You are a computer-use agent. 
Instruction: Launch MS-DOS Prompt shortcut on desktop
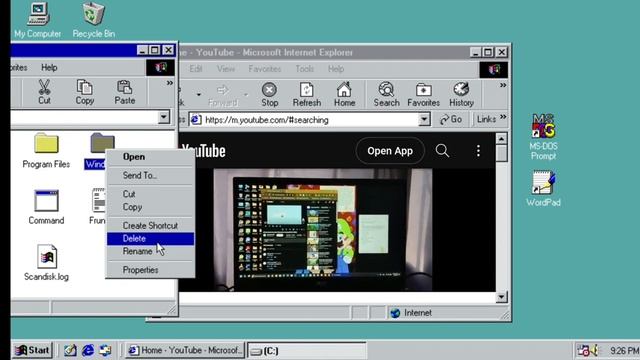coord(543,137)
